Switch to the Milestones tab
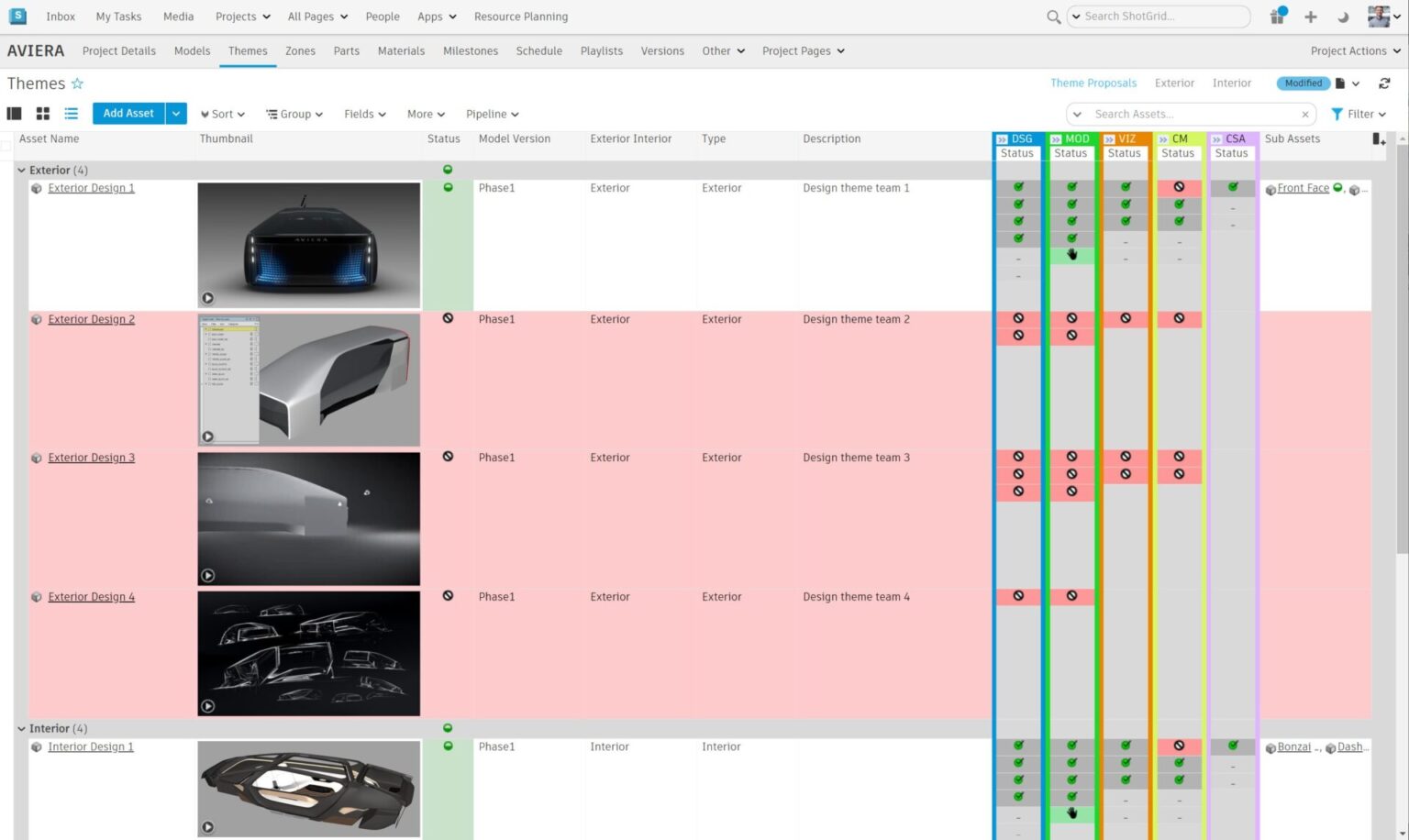This screenshot has width=1409, height=840. click(x=471, y=50)
